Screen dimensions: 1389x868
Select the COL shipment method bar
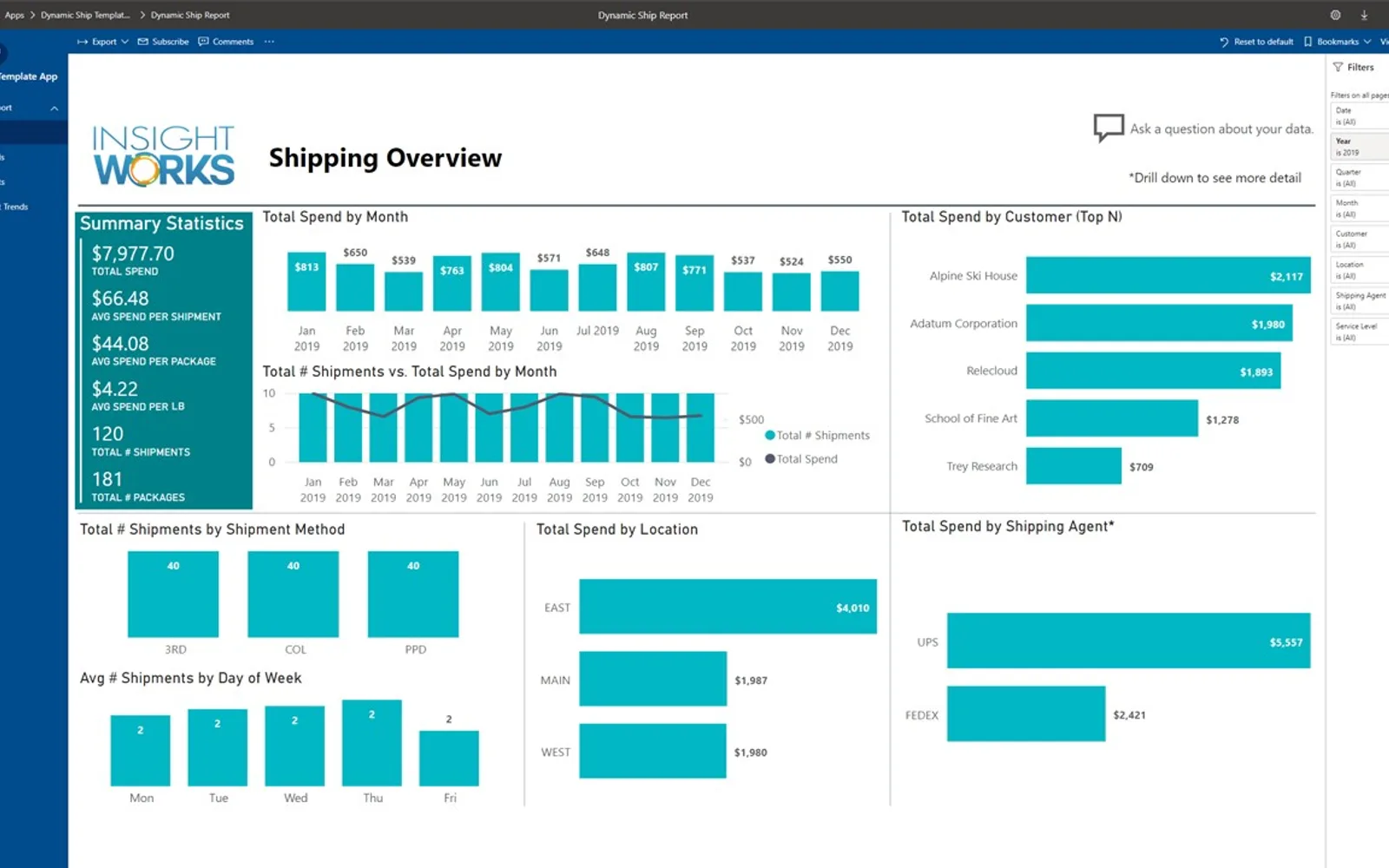[293, 595]
